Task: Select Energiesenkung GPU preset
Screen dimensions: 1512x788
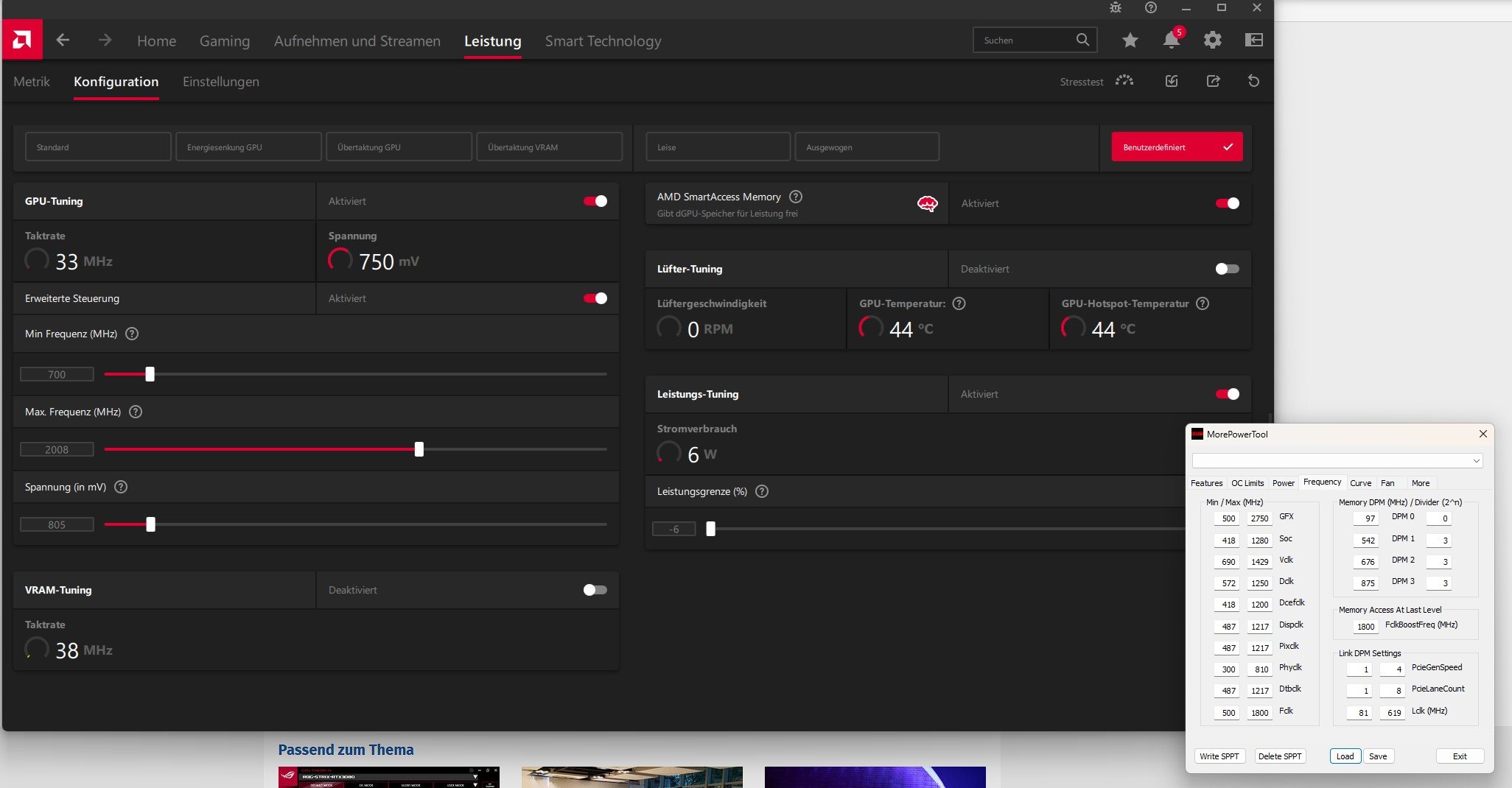Action: click(x=248, y=147)
